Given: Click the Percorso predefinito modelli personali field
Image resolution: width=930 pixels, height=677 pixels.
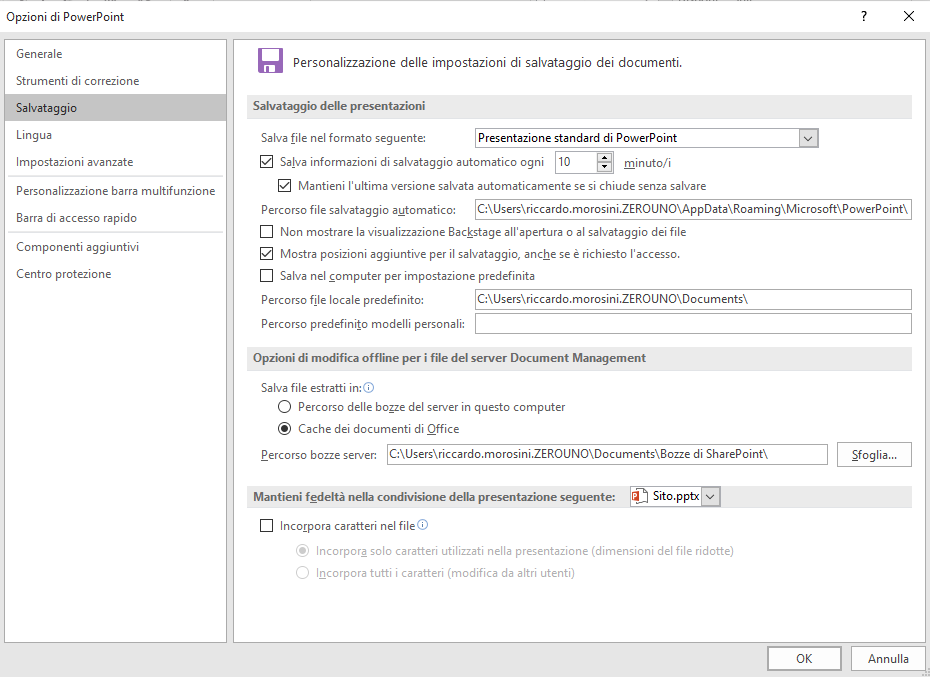Looking at the screenshot, I should pyautogui.click(x=693, y=324).
